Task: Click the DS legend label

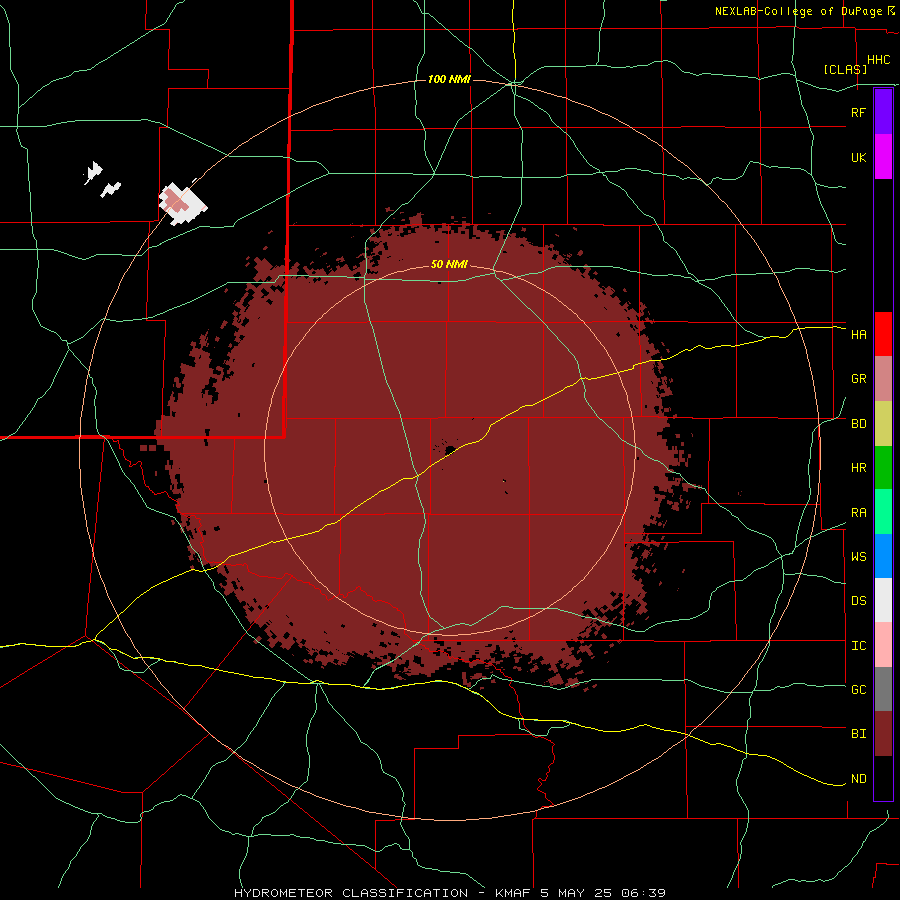Action: pos(858,601)
